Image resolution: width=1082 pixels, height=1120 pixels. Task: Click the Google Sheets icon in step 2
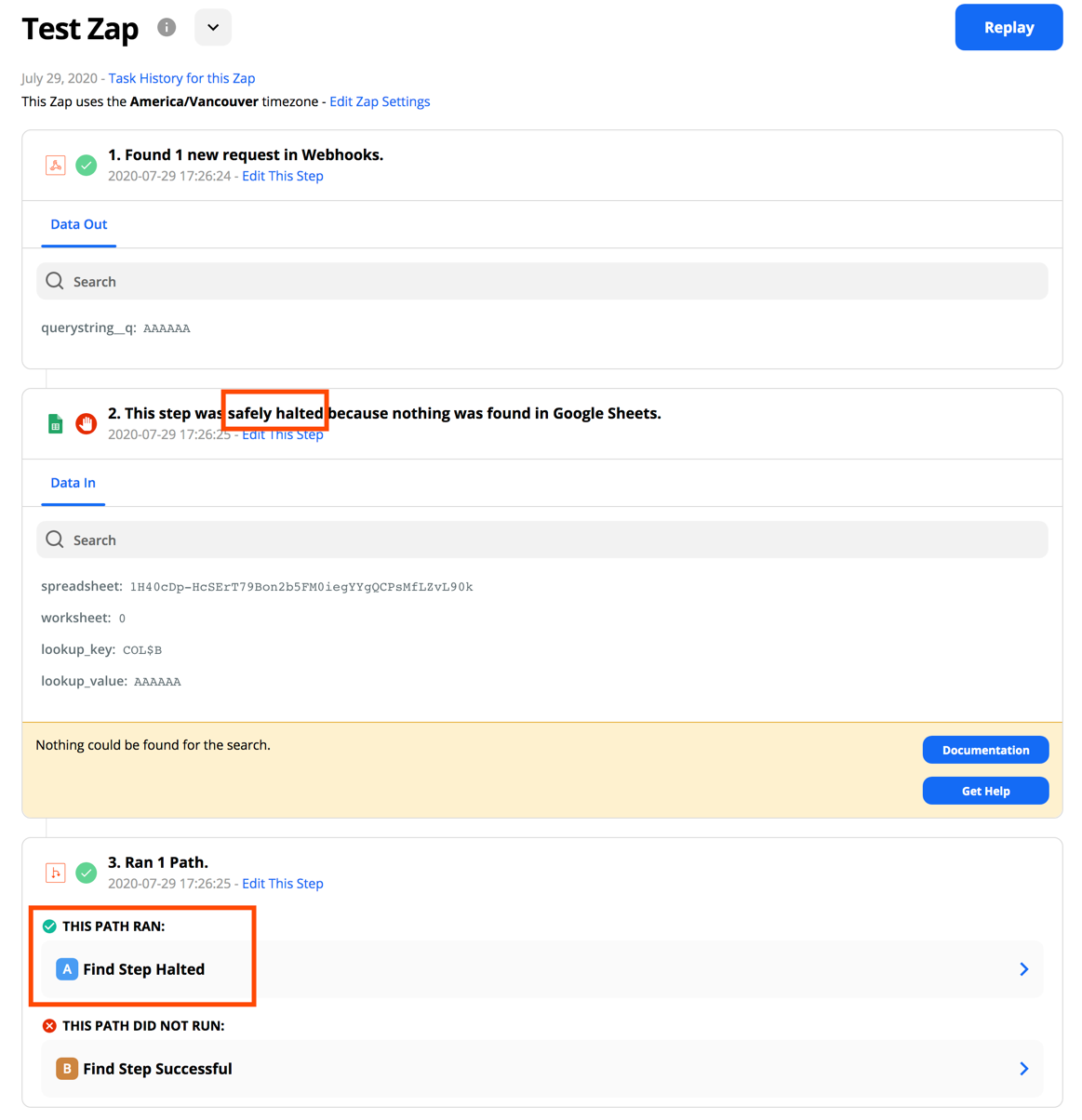(56, 424)
